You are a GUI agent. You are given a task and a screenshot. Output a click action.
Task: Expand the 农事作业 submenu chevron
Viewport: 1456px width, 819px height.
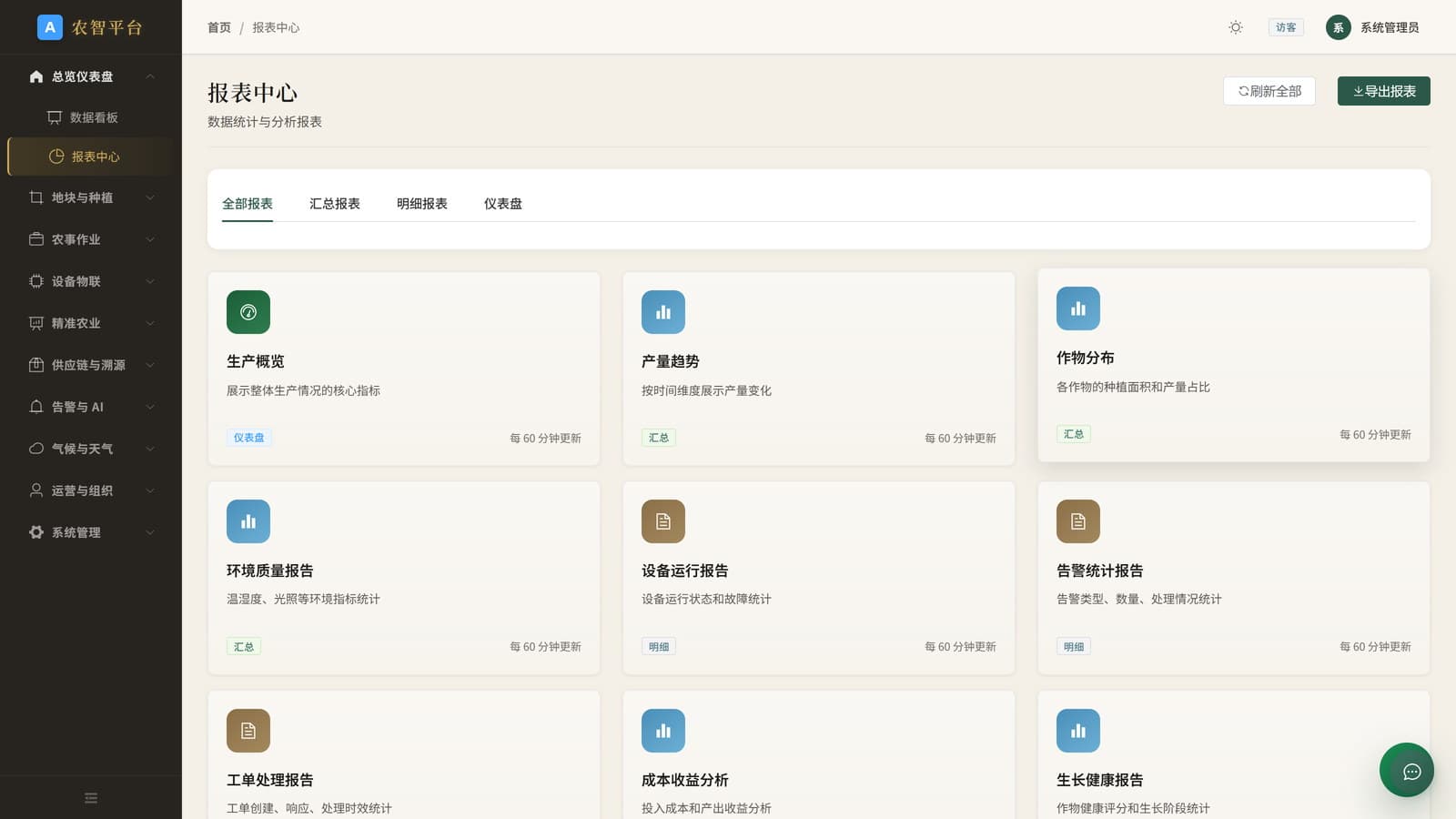(x=150, y=239)
